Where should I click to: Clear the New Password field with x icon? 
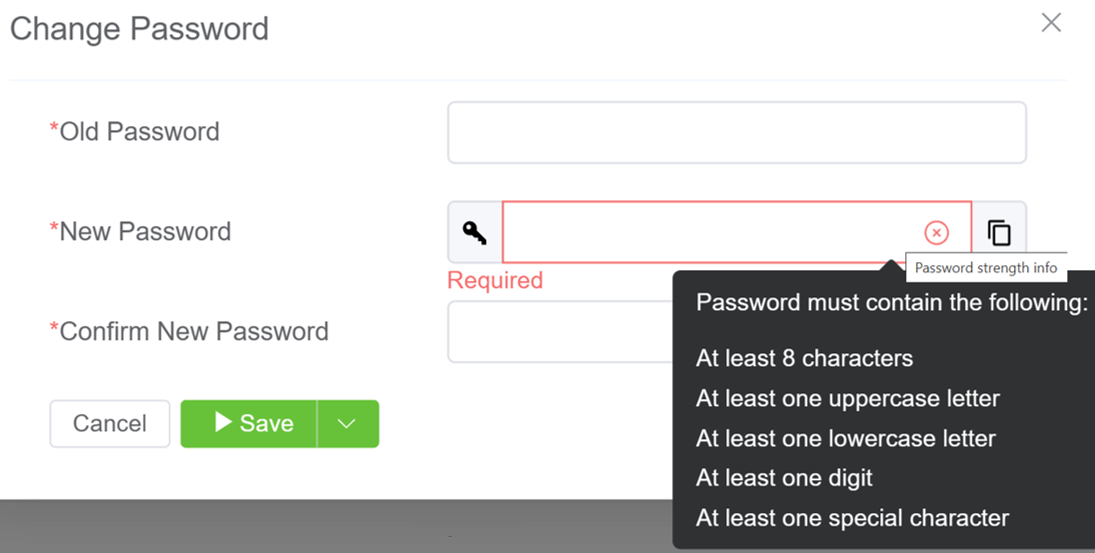pyautogui.click(x=936, y=233)
